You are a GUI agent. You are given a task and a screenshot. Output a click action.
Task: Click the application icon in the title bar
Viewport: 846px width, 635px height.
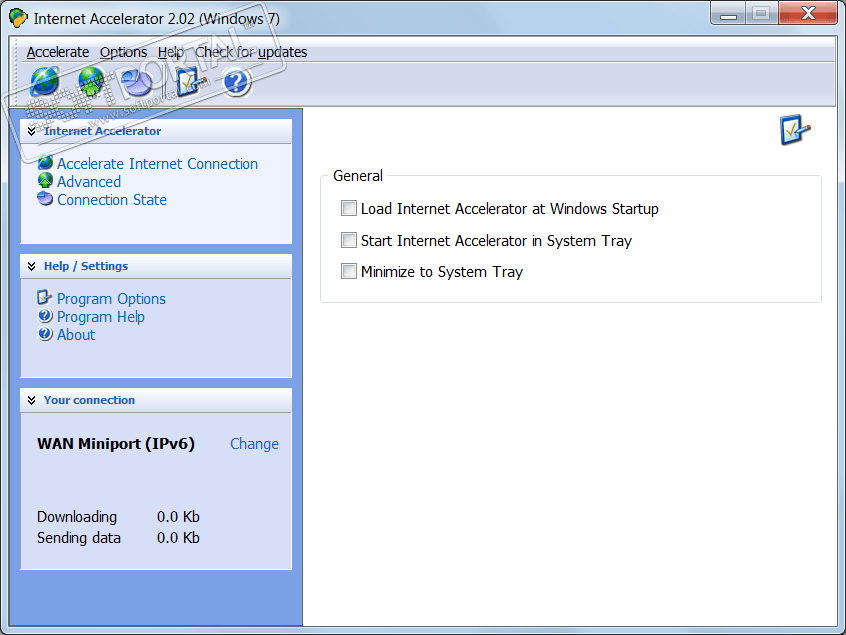17,18
